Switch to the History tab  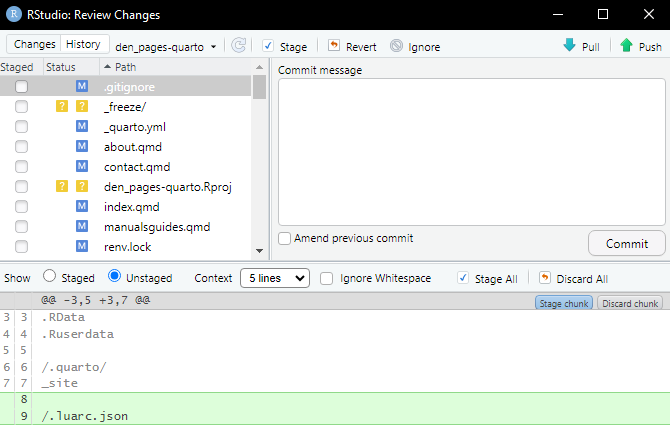coord(83,45)
